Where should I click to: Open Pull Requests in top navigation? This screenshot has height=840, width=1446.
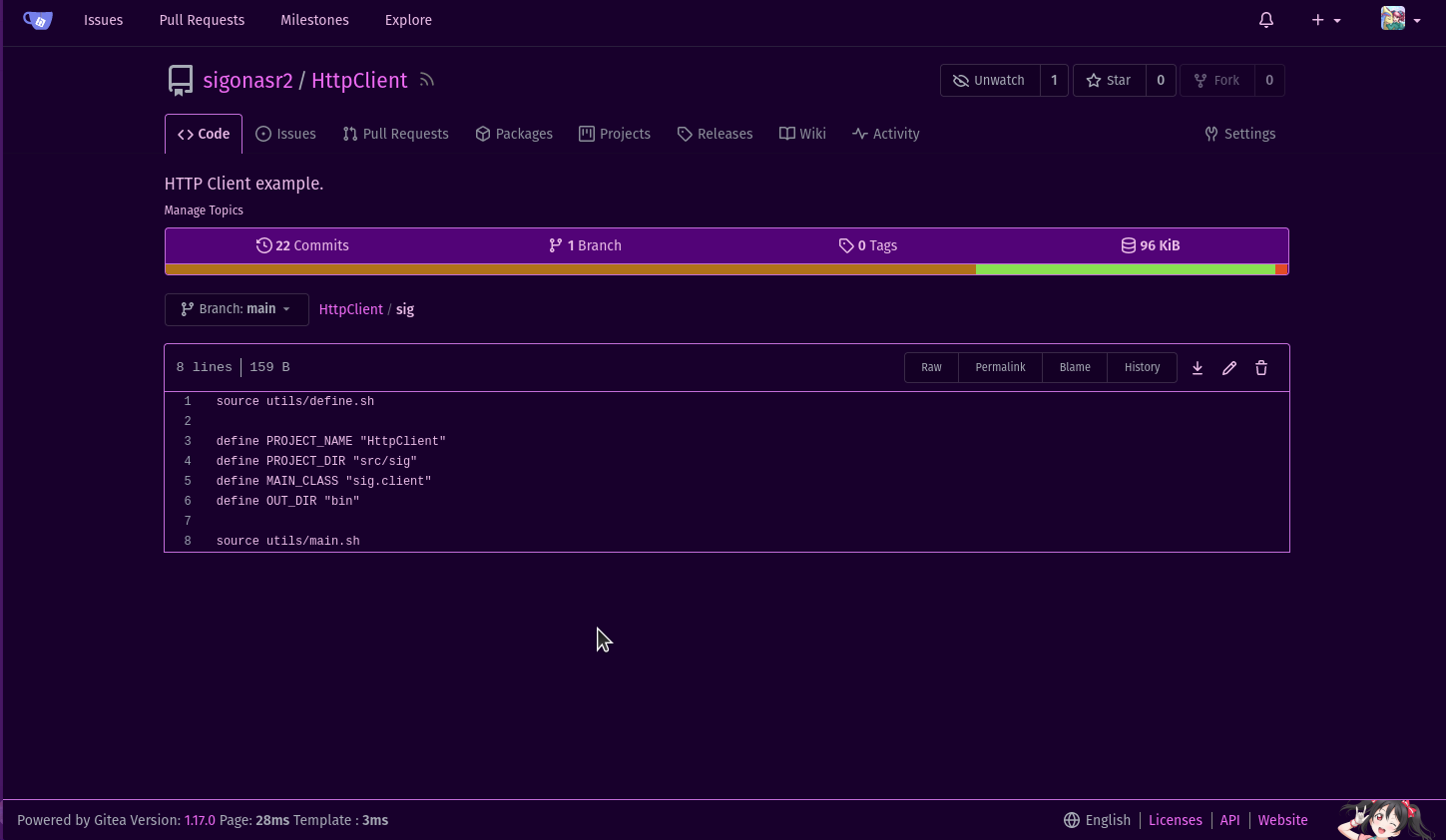coord(202,20)
